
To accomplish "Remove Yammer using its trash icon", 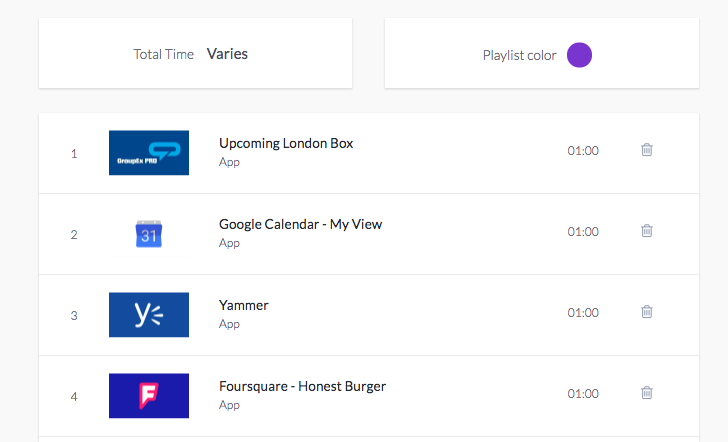I will point(647,312).
